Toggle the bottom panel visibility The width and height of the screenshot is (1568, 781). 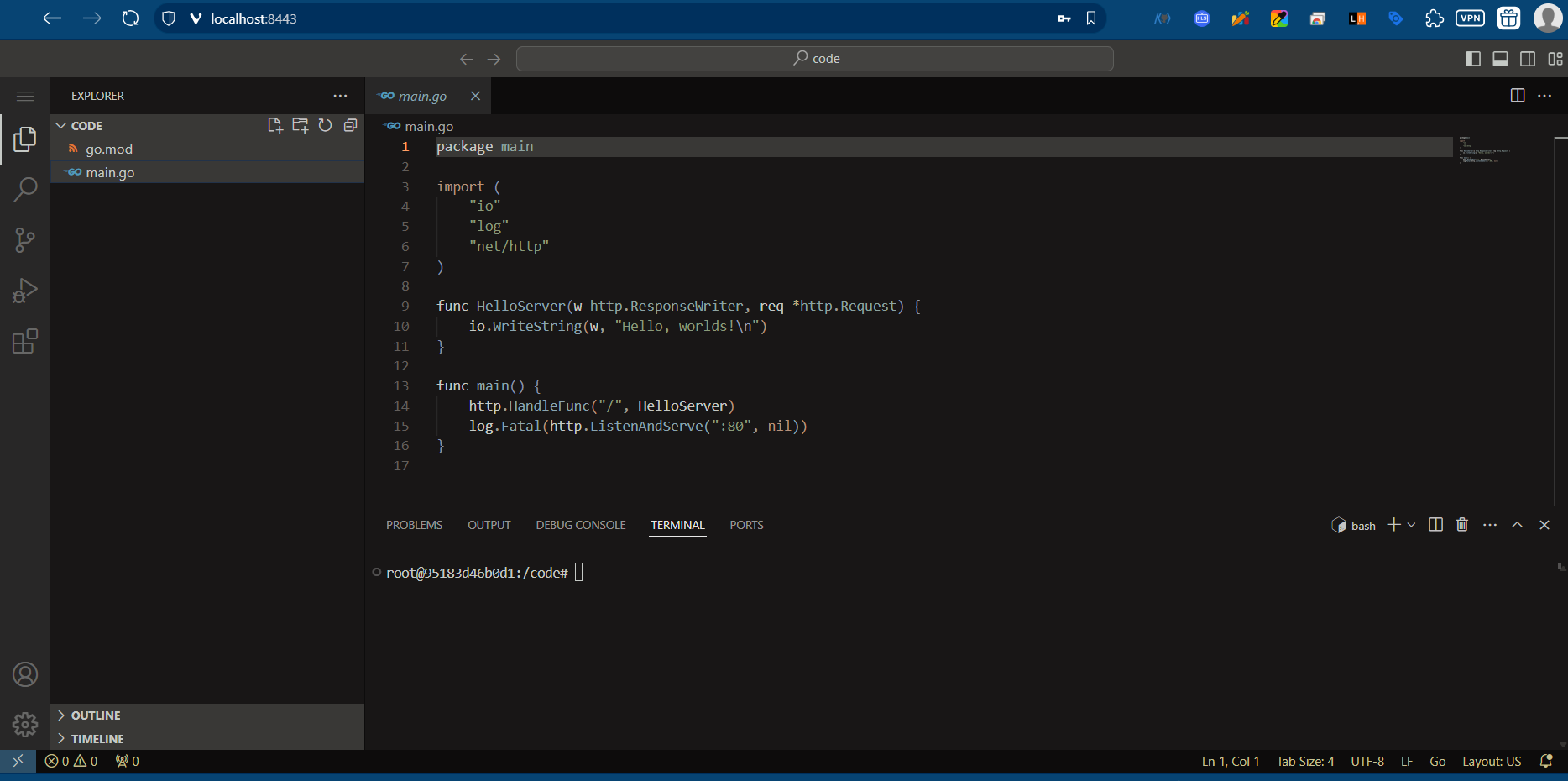tap(1500, 59)
